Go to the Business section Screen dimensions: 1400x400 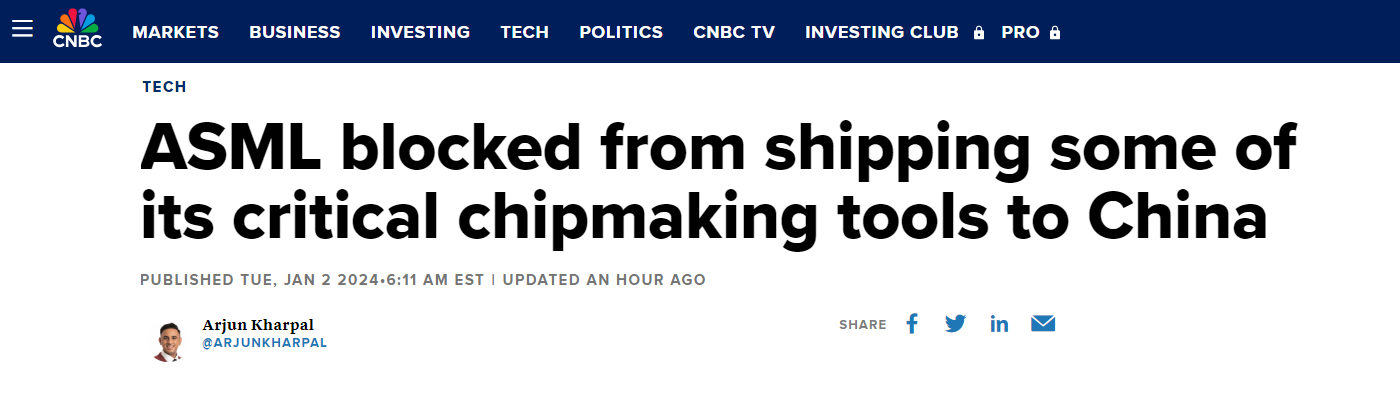pos(295,32)
